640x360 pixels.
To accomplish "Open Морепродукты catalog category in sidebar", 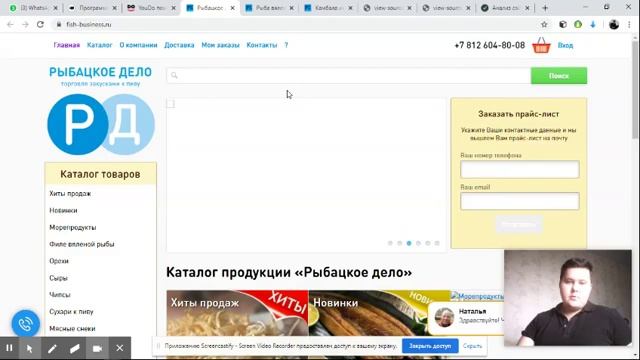I will click(x=73, y=227).
